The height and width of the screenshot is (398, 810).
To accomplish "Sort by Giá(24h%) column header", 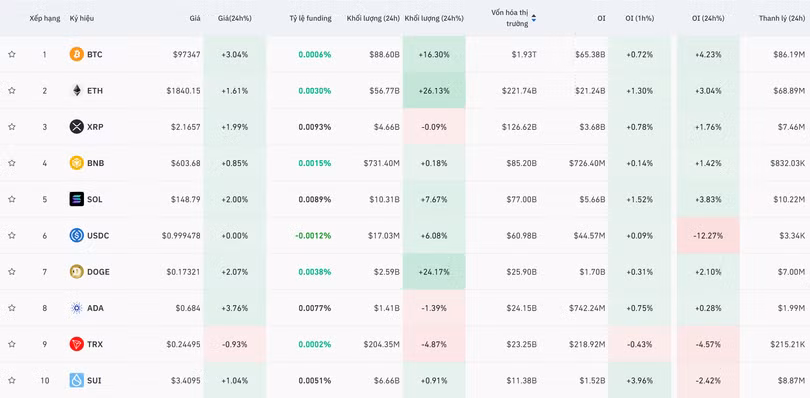I will [x=235, y=18].
